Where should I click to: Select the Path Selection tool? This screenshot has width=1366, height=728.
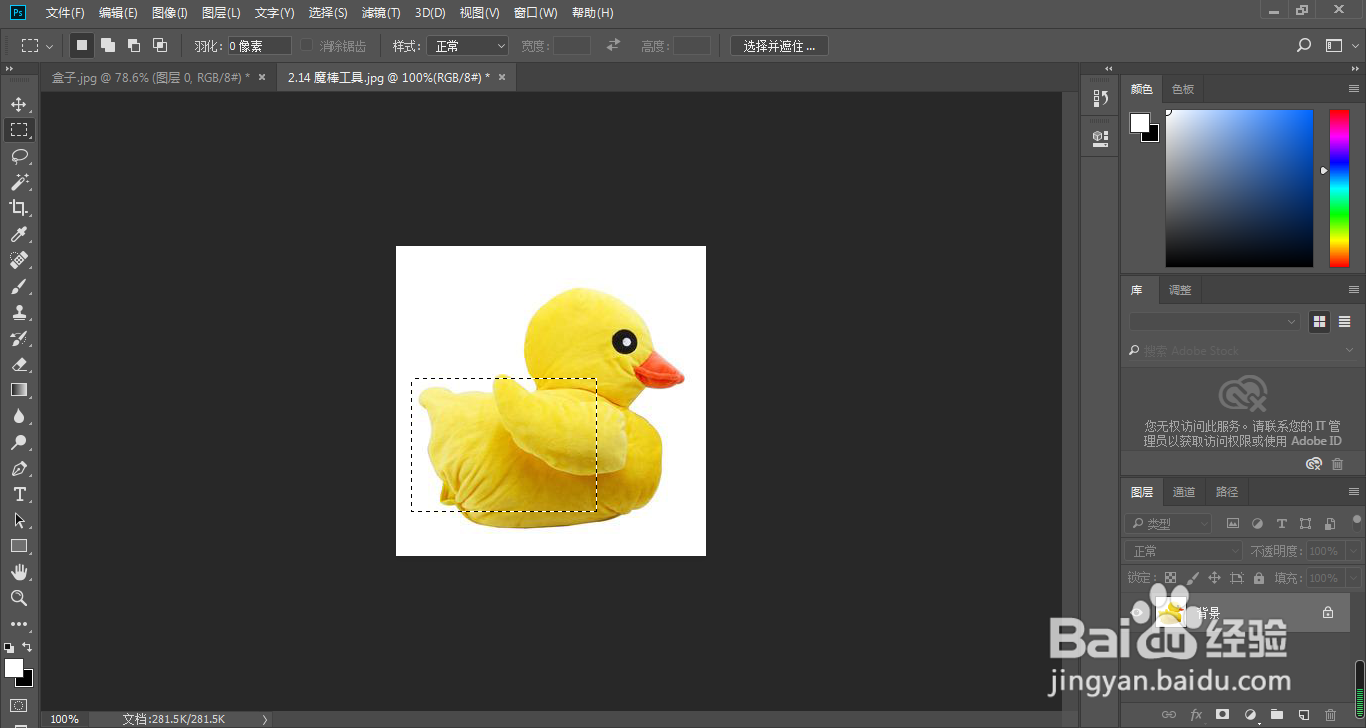(19, 520)
